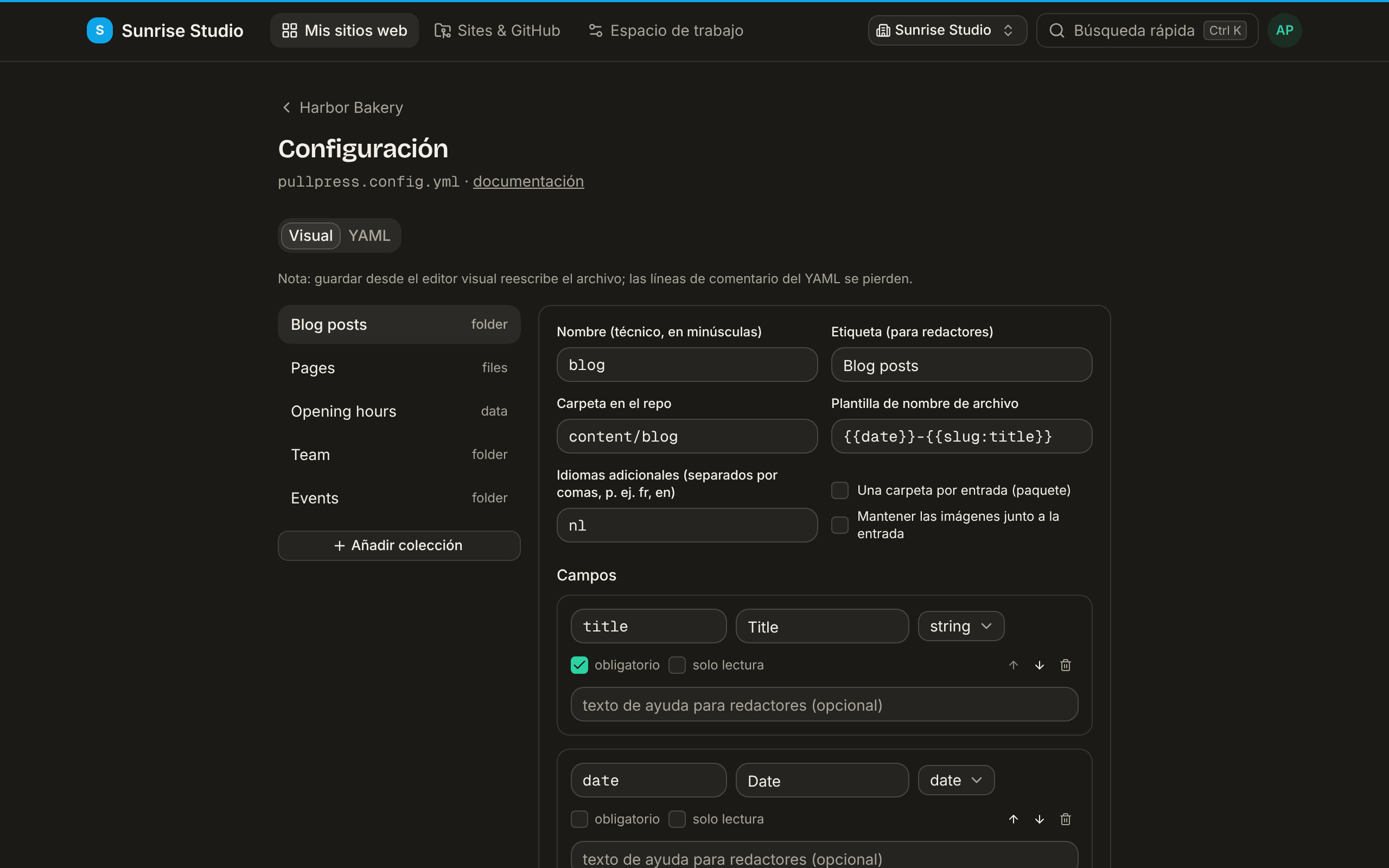1389x868 pixels.
Task: Click Añadir colección button
Action: point(399,545)
